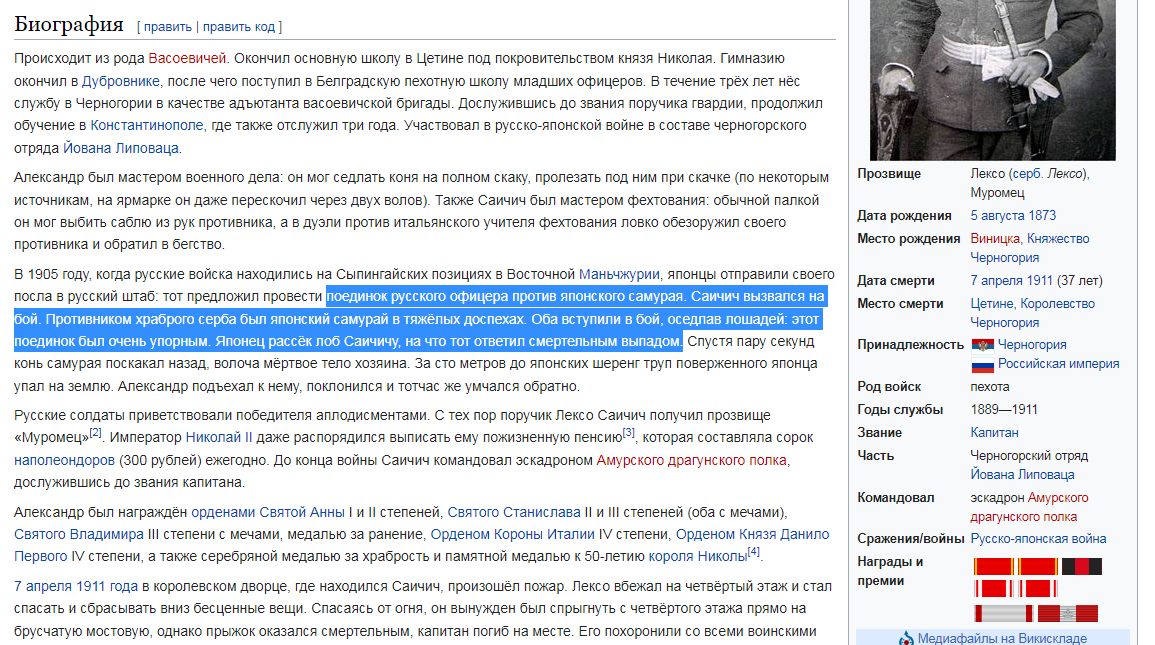The height and width of the screenshot is (645, 1155).
Task: Follow 'Орденом Князя Данило' link
Action: pos(753,534)
